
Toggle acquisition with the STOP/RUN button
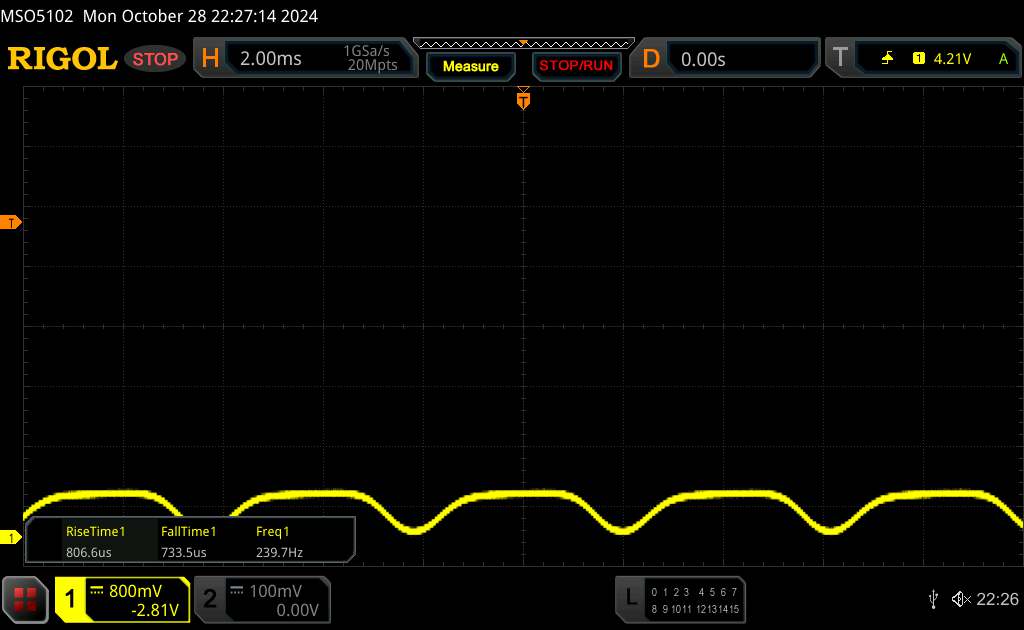pyautogui.click(x=575, y=66)
